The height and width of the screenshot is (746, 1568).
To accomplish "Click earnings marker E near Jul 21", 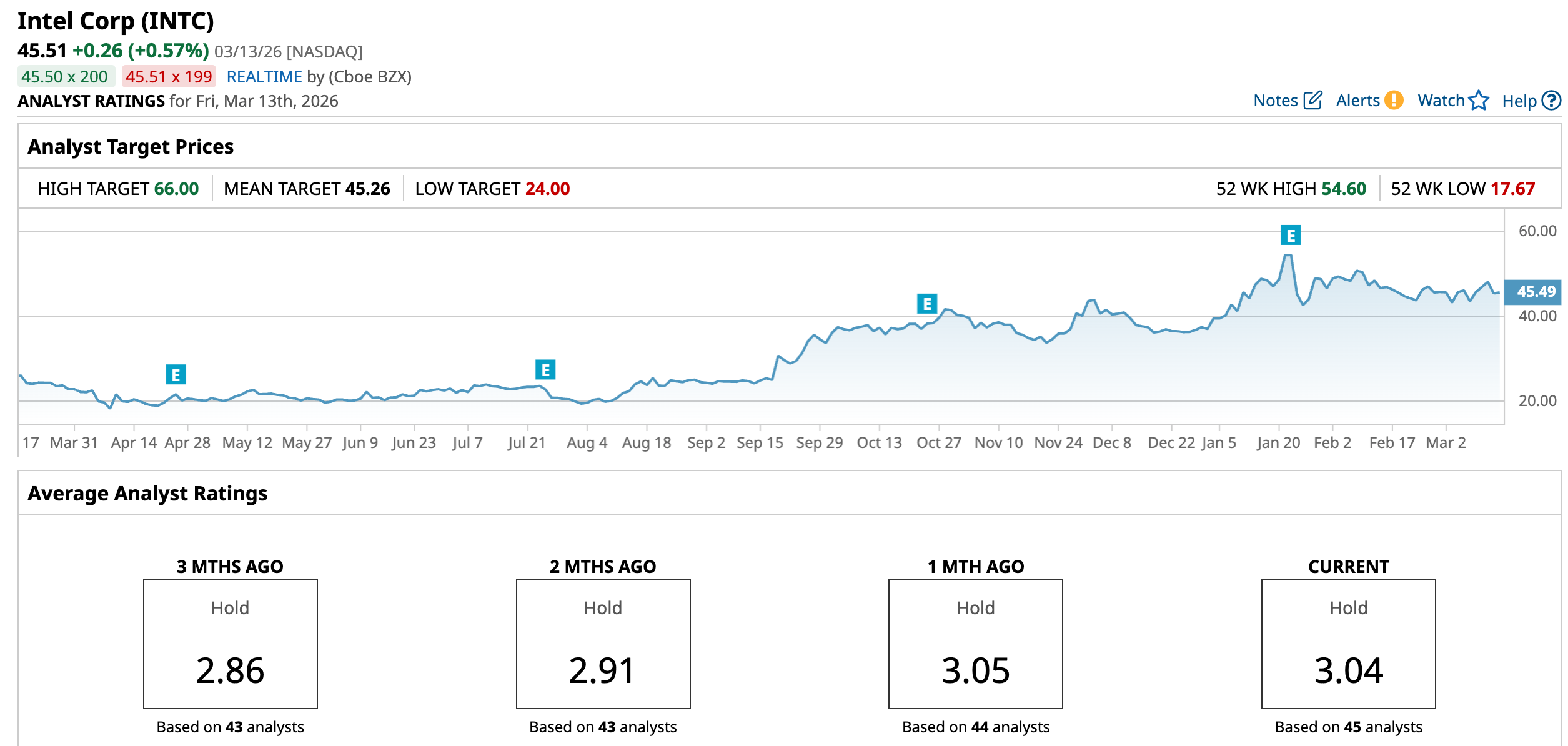I will point(545,370).
